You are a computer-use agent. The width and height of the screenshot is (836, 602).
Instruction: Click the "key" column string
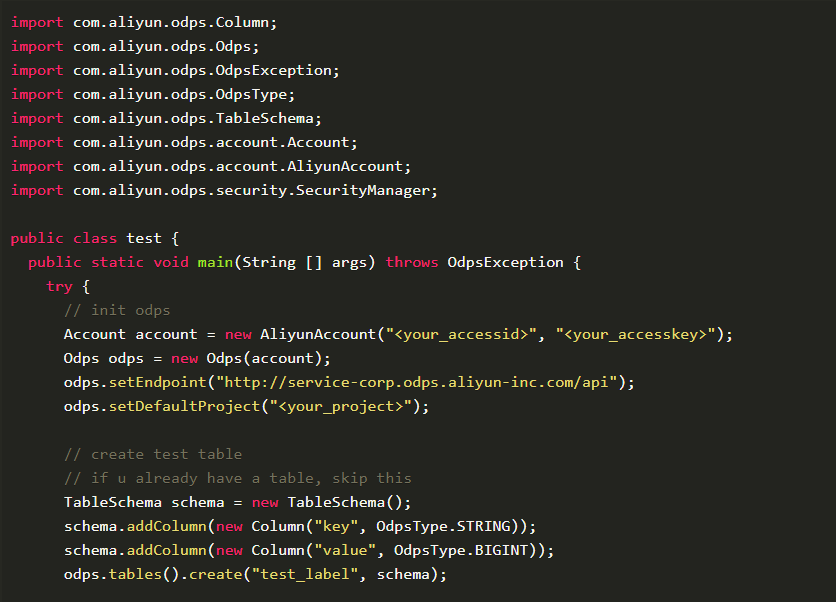point(336,526)
